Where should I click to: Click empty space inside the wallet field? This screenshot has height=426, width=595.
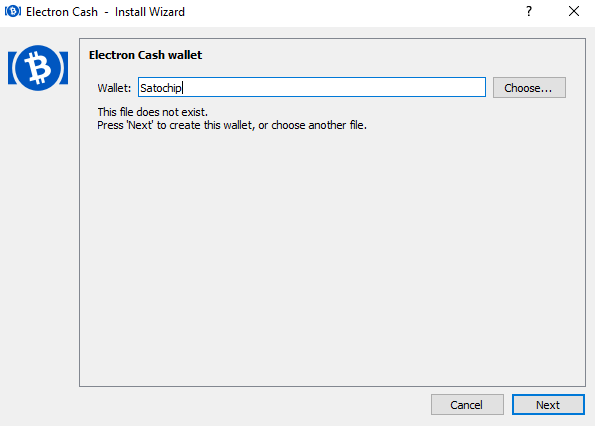pos(334,87)
